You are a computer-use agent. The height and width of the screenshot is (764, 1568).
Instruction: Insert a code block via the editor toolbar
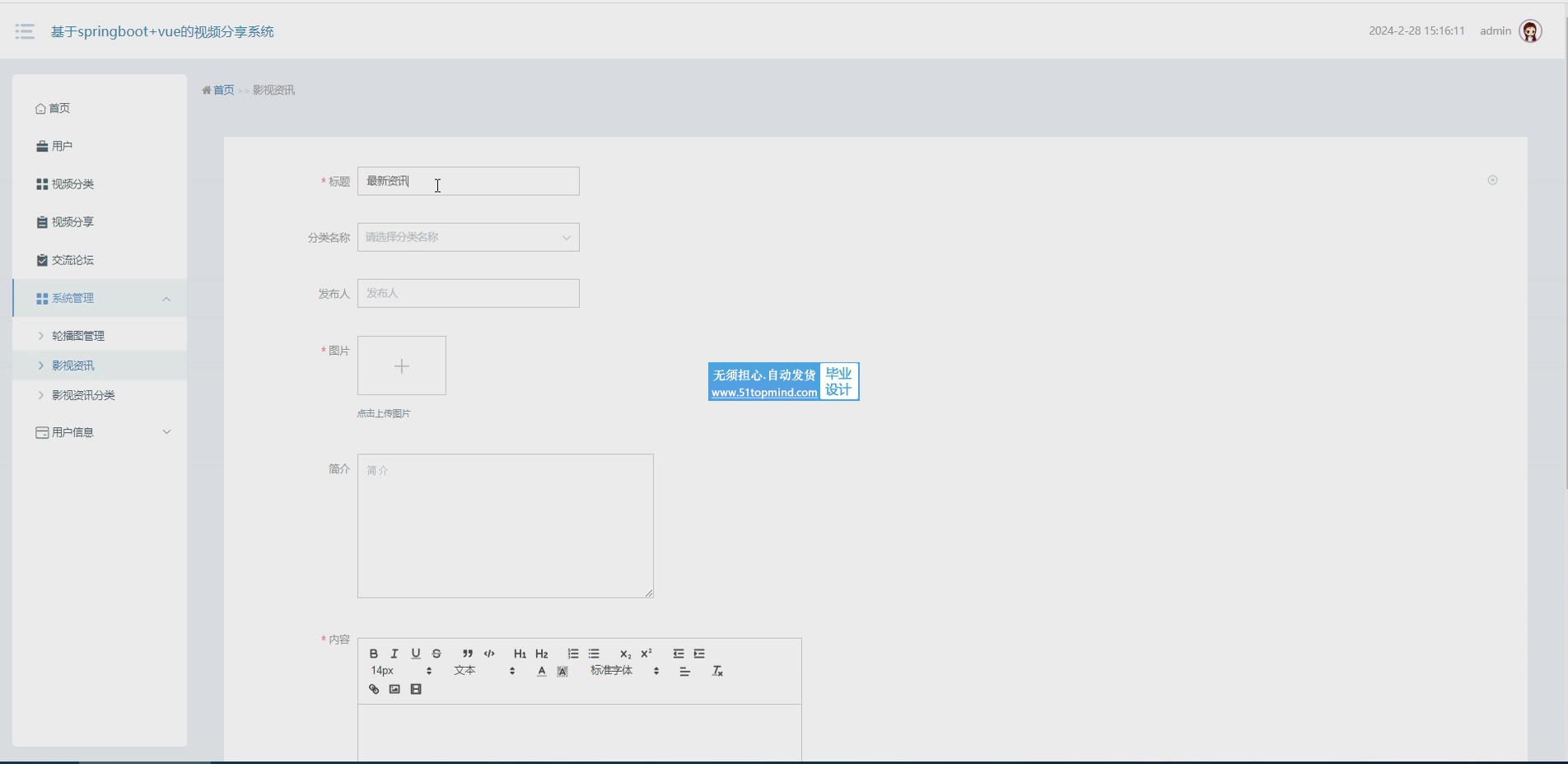[489, 654]
